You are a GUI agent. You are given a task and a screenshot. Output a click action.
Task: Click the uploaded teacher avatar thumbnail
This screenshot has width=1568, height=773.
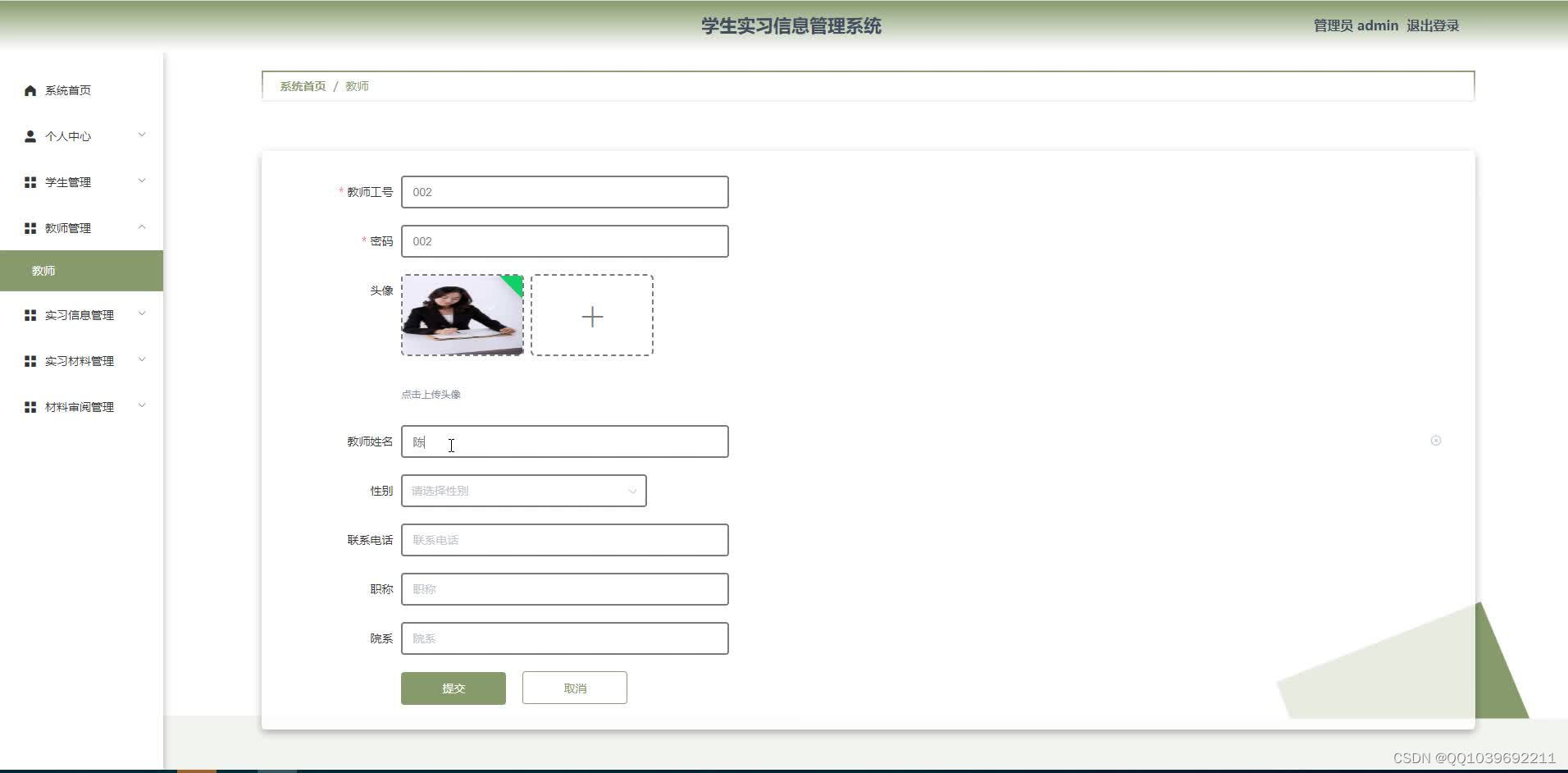pos(463,315)
